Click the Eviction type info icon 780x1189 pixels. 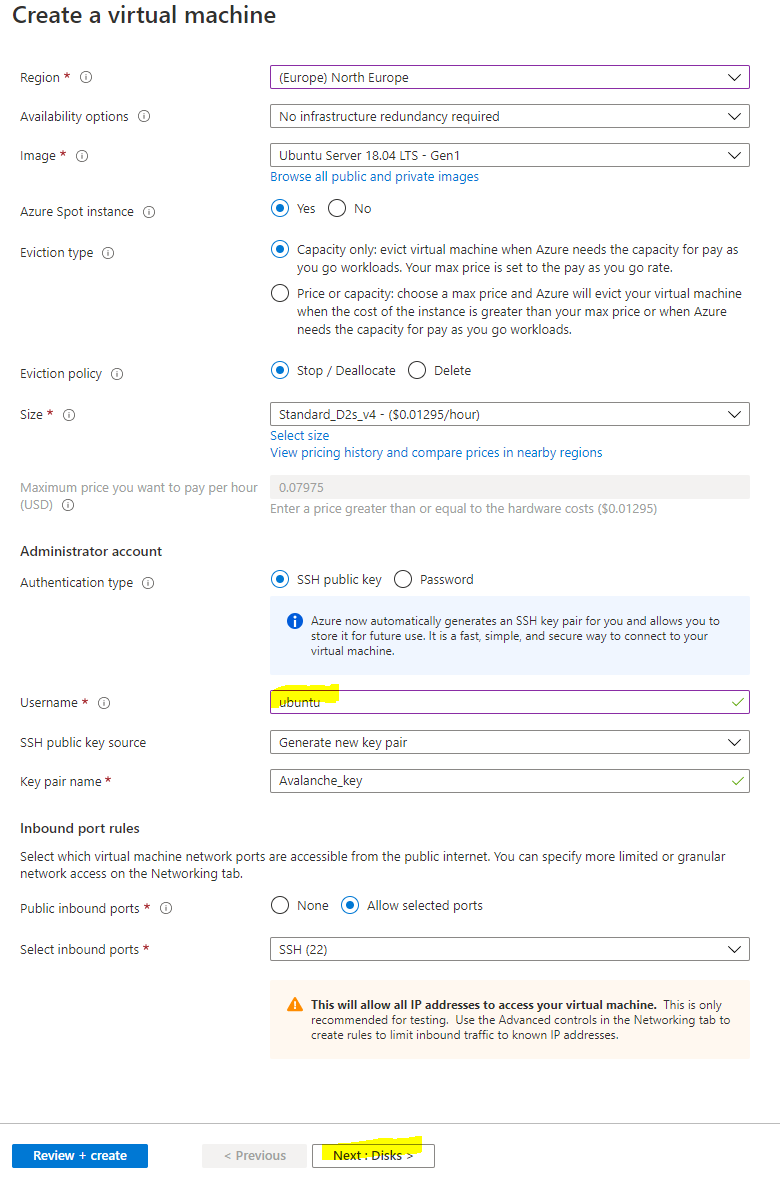[x=108, y=253]
